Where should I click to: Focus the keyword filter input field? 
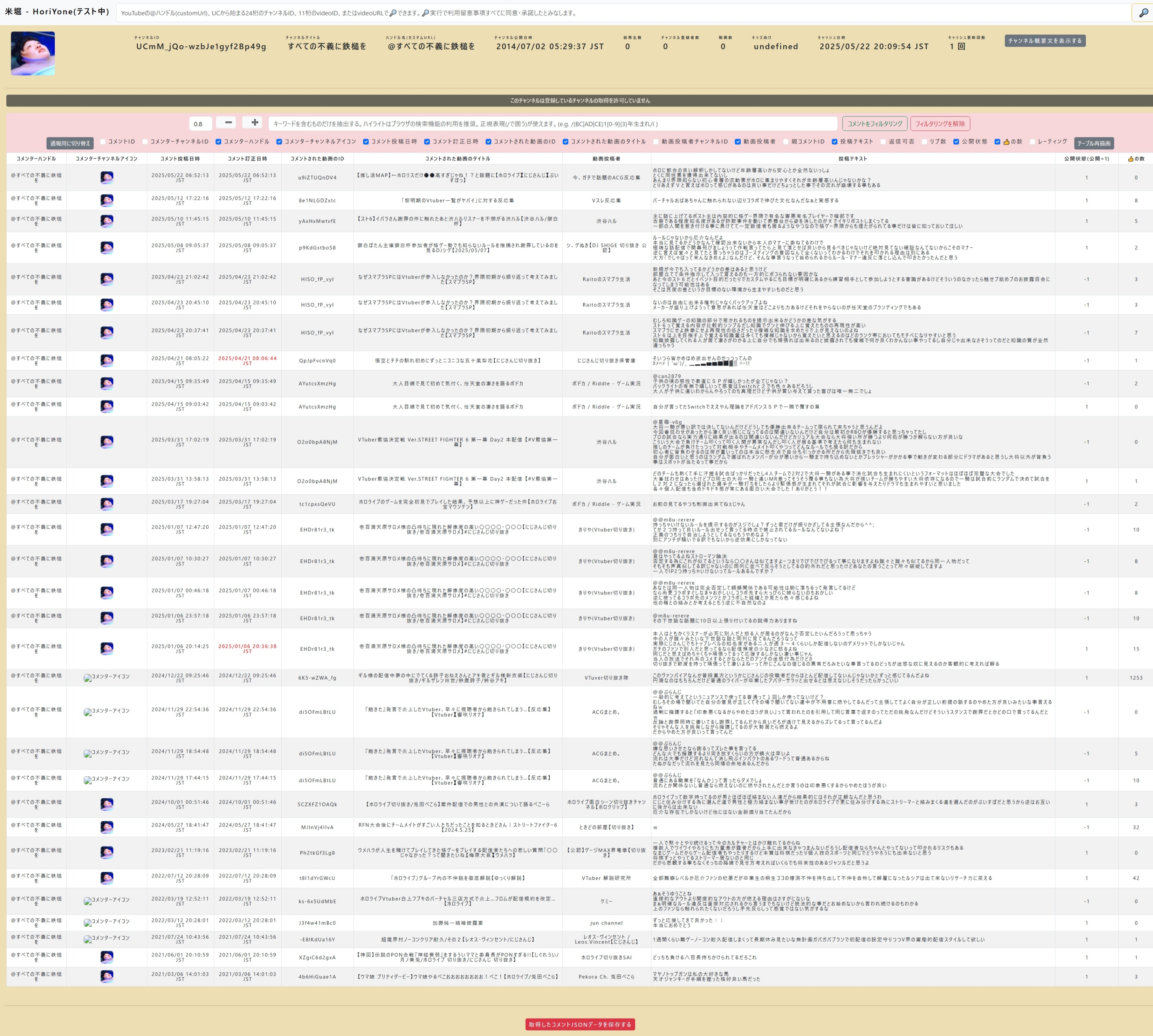pos(553,124)
